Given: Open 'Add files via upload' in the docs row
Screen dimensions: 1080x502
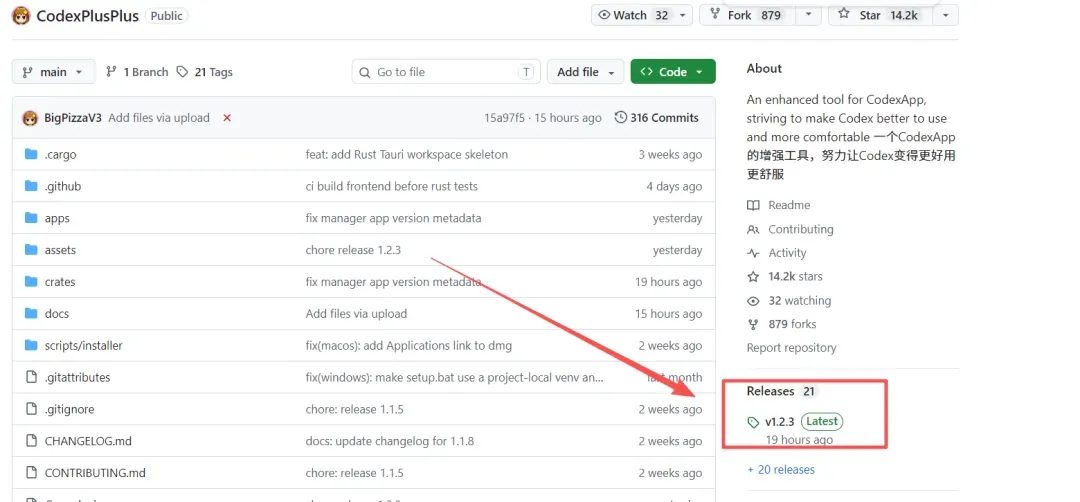Looking at the screenshot, I should pos(356,313).
